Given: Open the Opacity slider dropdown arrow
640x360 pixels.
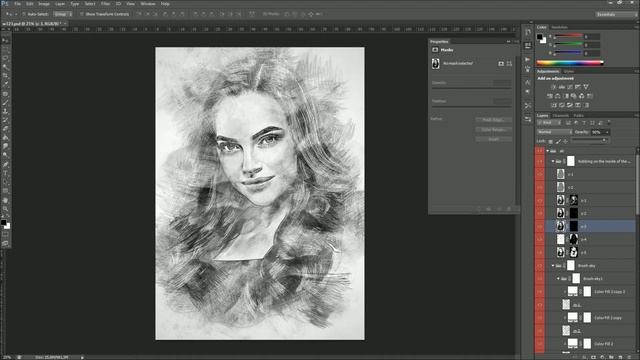Looking at the screenshot, I should coord(607,132).
